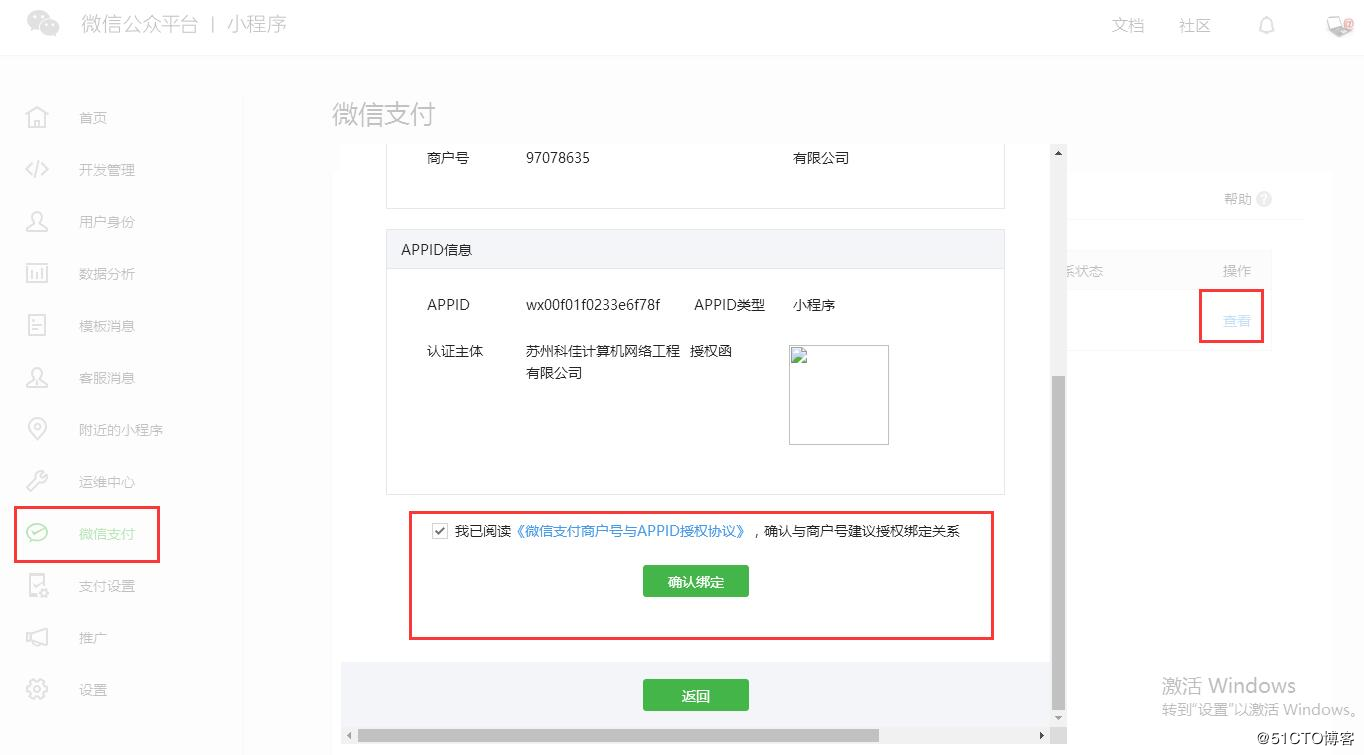The image size is (1364, 755).
Task: Click the WeChat logo icon in header
Action: pos(43,24)
